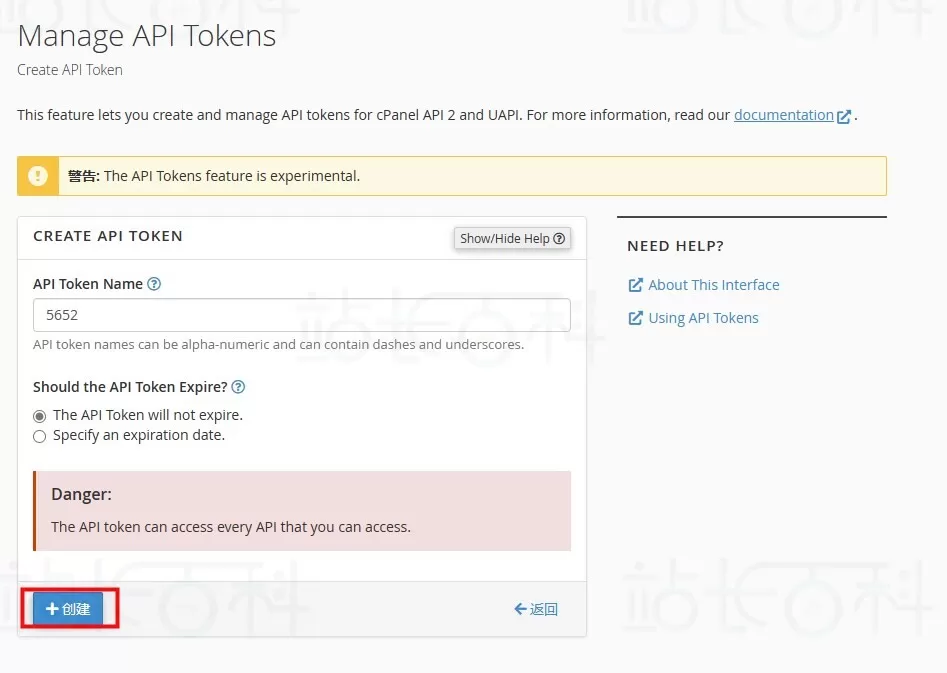Focus the API Token Name input field

pos(301,315)
